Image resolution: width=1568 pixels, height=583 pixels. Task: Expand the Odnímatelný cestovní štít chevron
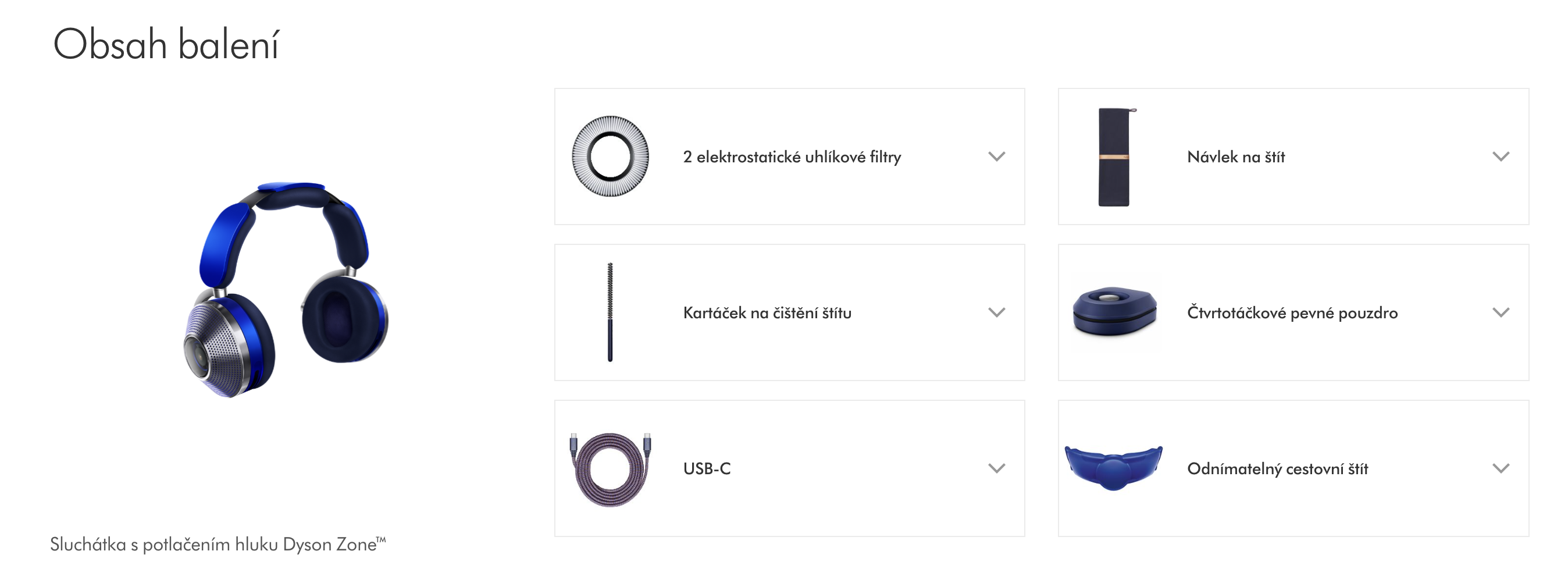[x=1501, y=468]
